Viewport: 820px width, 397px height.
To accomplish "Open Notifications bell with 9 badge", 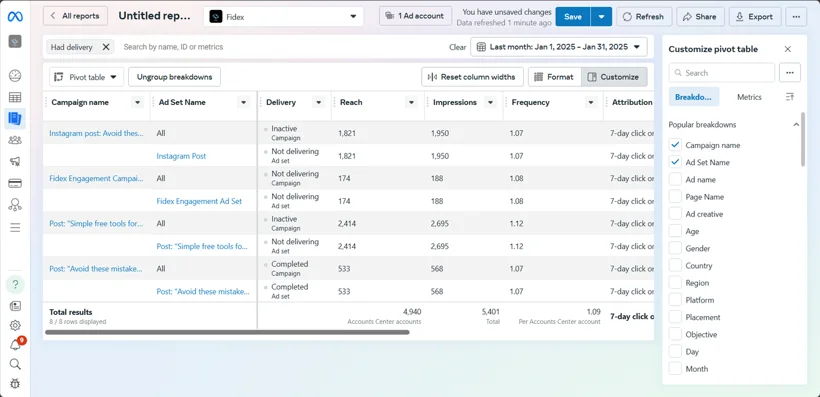I will click(x=15, y=345).
